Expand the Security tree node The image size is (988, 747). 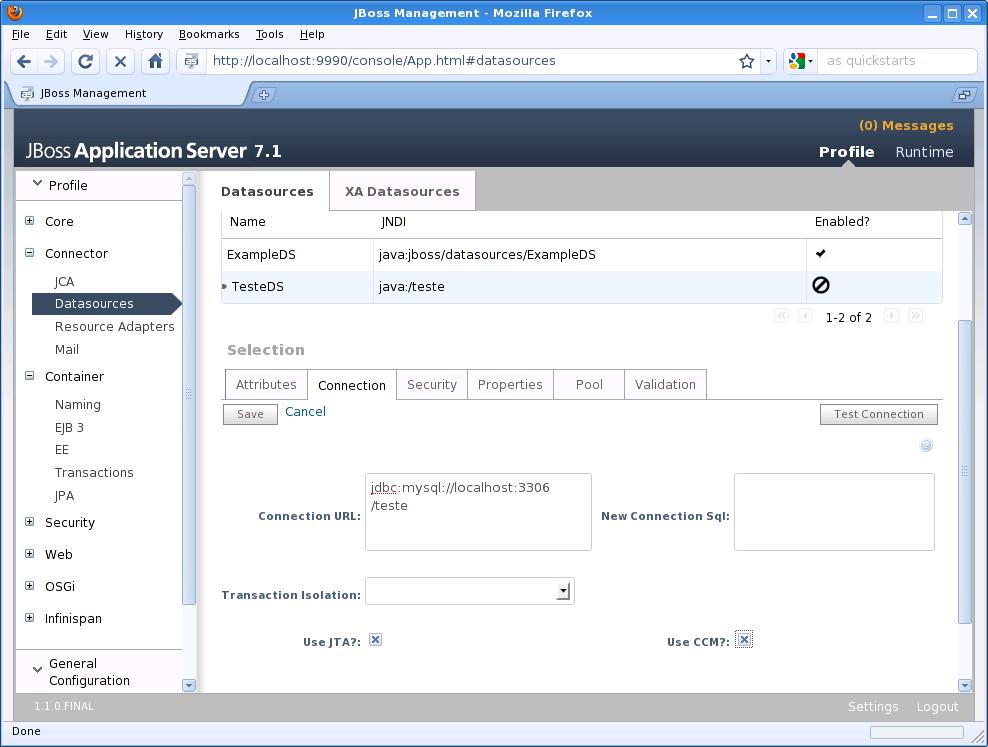coord(30,522)
